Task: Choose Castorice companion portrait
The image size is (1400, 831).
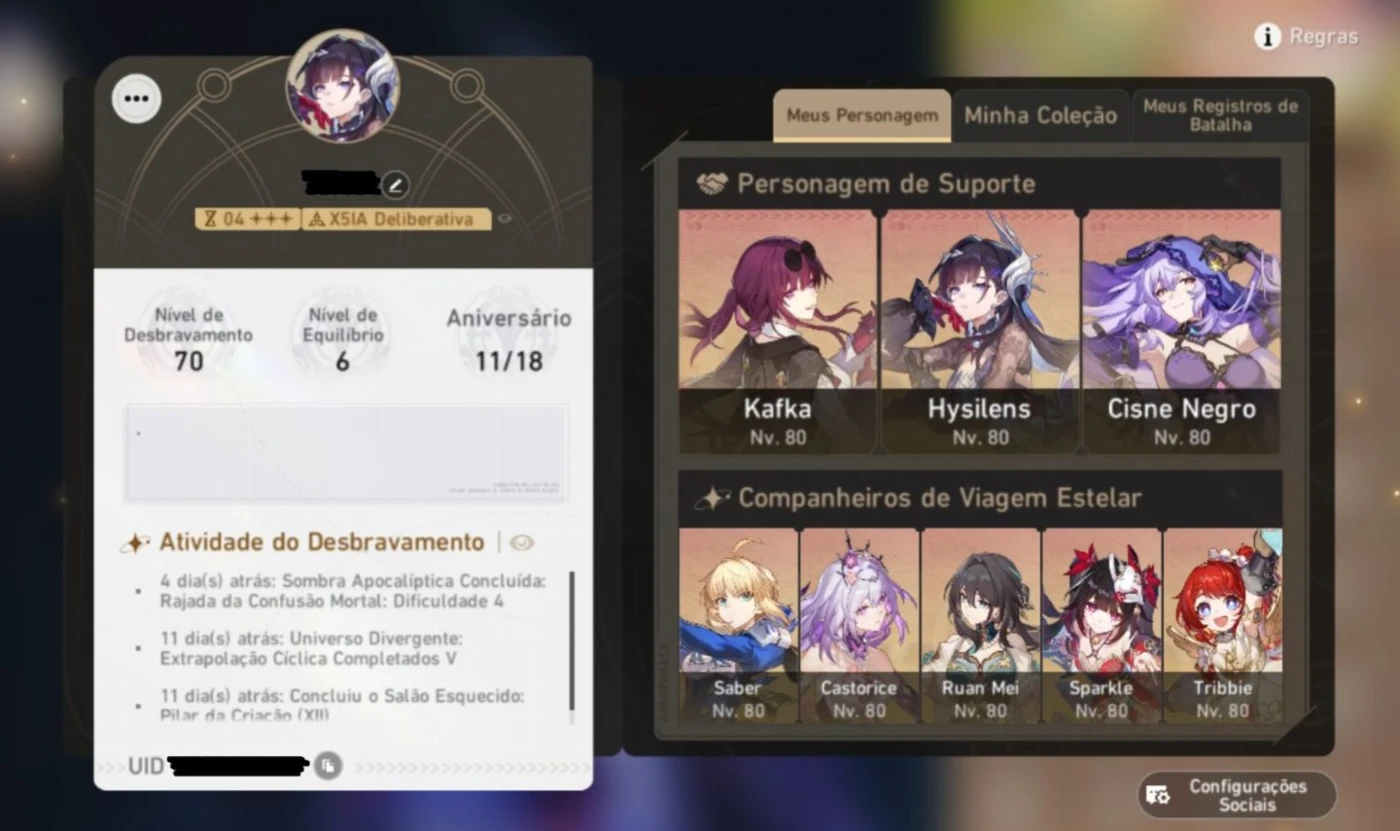Action: coord(859,626)
